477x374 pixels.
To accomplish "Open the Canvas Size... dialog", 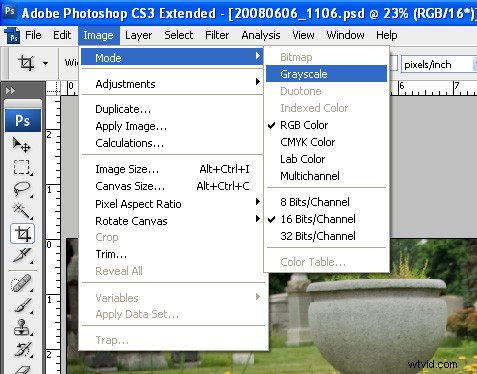I will tap(172, 186).
